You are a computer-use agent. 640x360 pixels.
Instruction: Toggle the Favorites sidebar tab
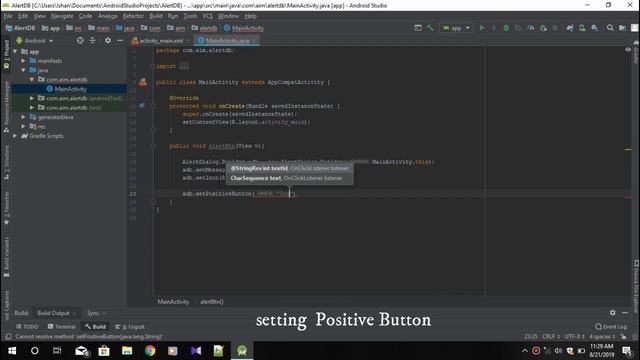[6, 208]
